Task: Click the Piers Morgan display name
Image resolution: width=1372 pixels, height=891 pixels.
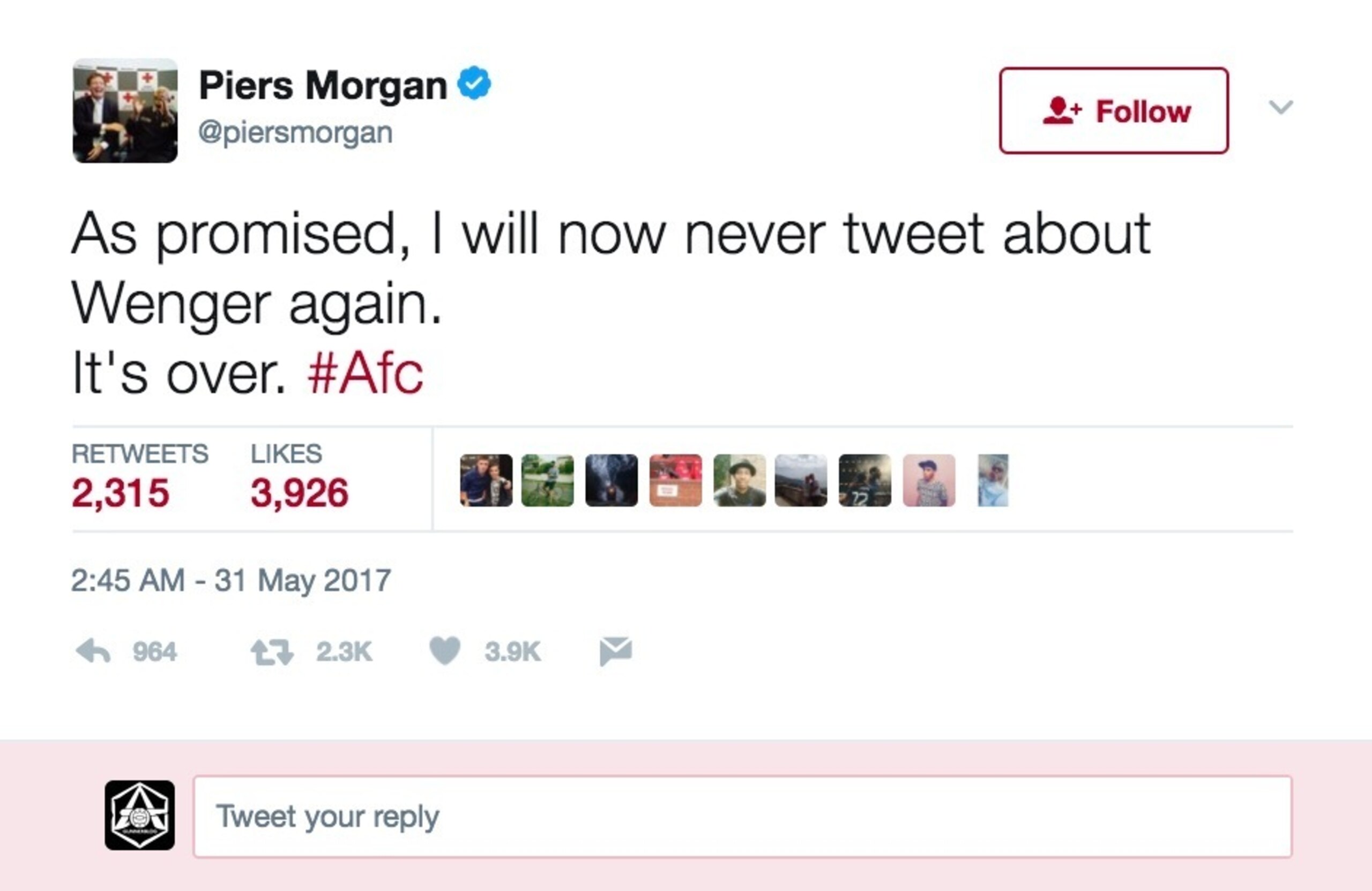Action: coord(323,85)
